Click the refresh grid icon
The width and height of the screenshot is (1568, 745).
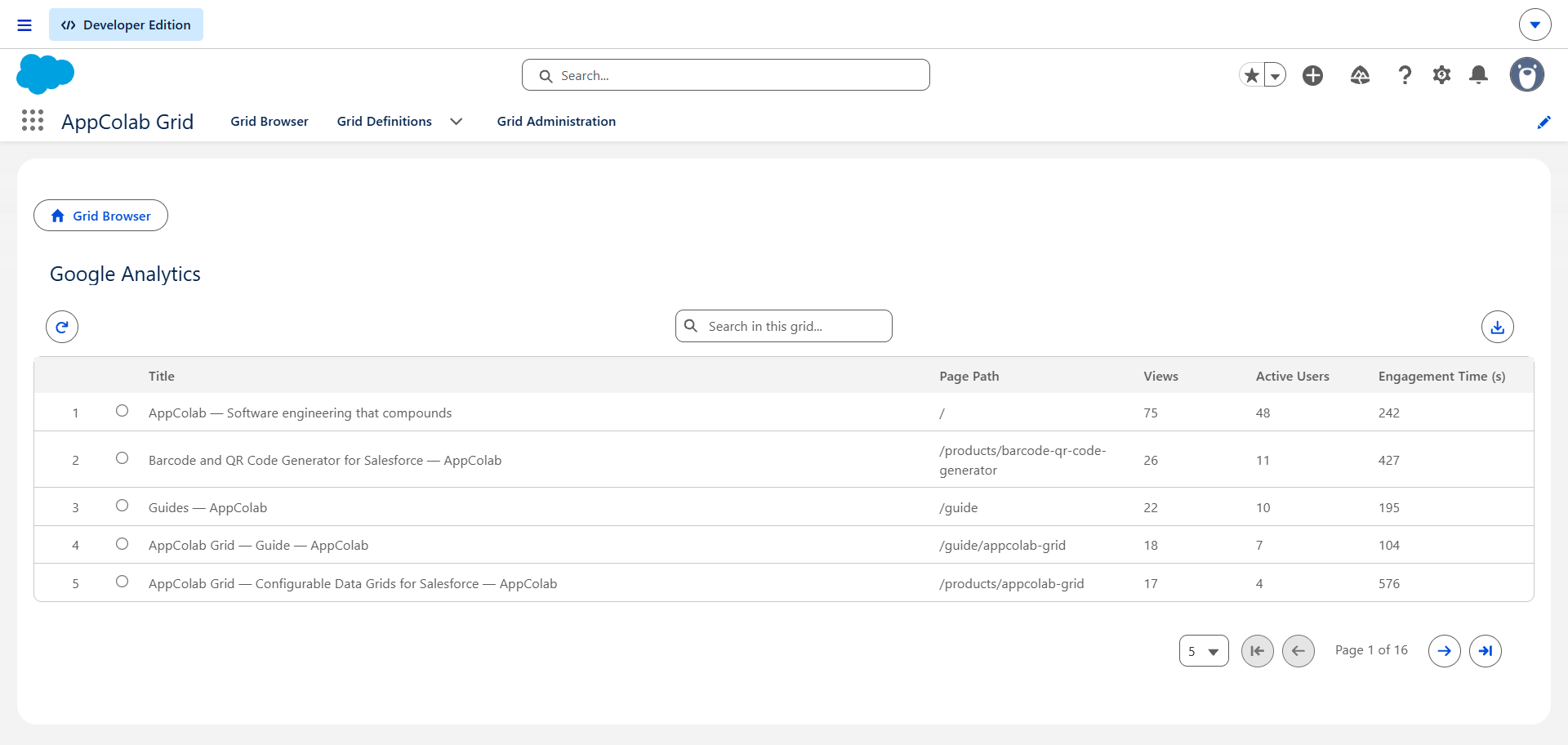click(62, 327)
